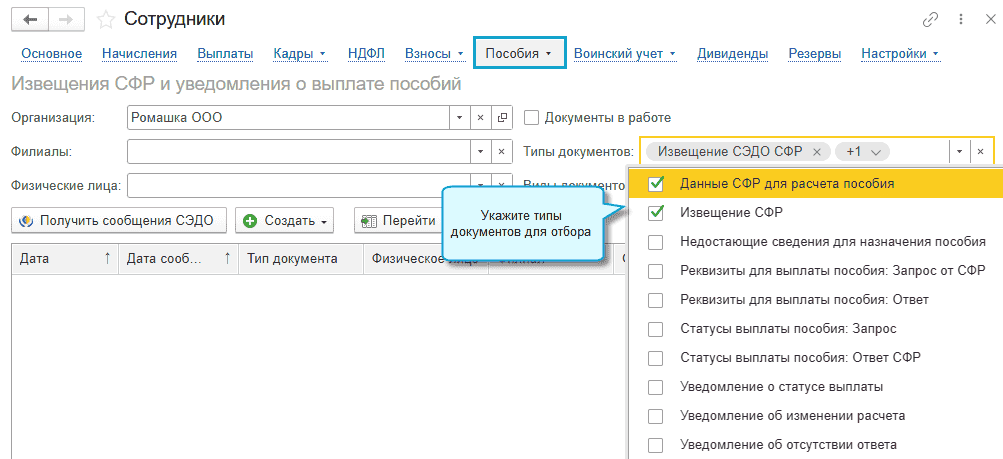Screen dimensions: 1003x459
Task: Check Недостающие сведения для назначения пособия
Action: [656, 242]
